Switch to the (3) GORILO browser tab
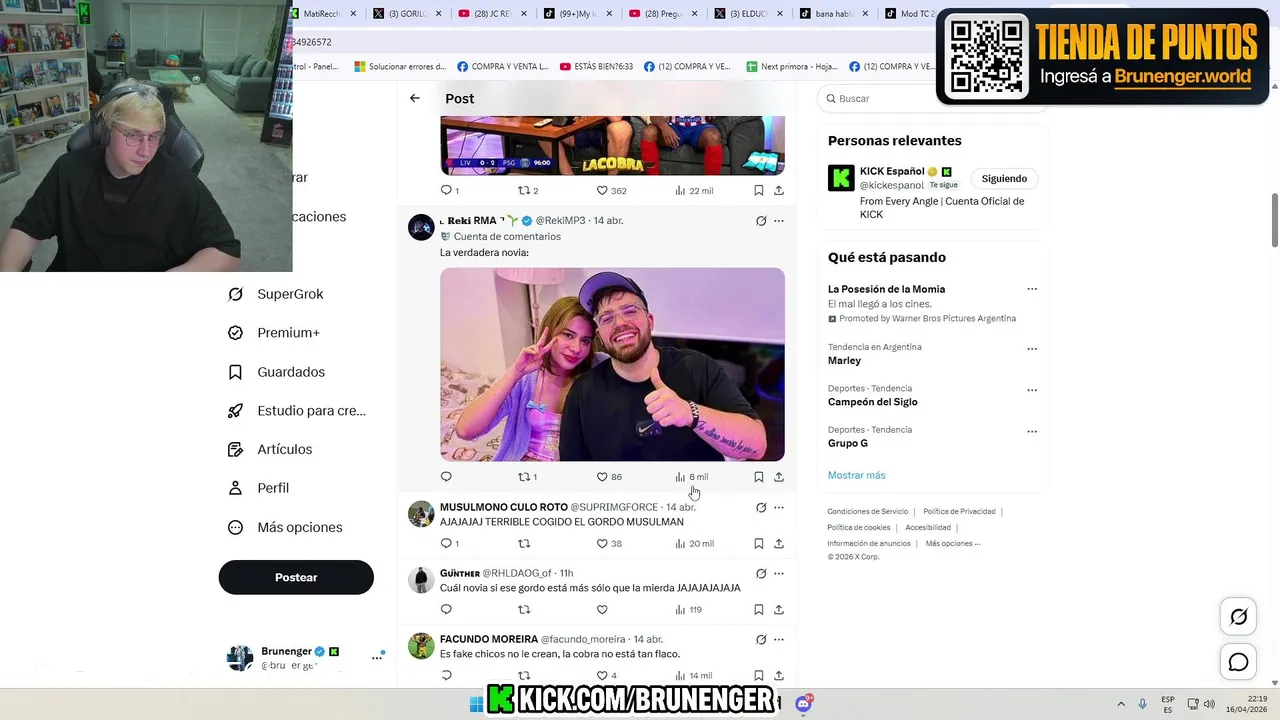The image size is (1280, 720). (408, 14)
